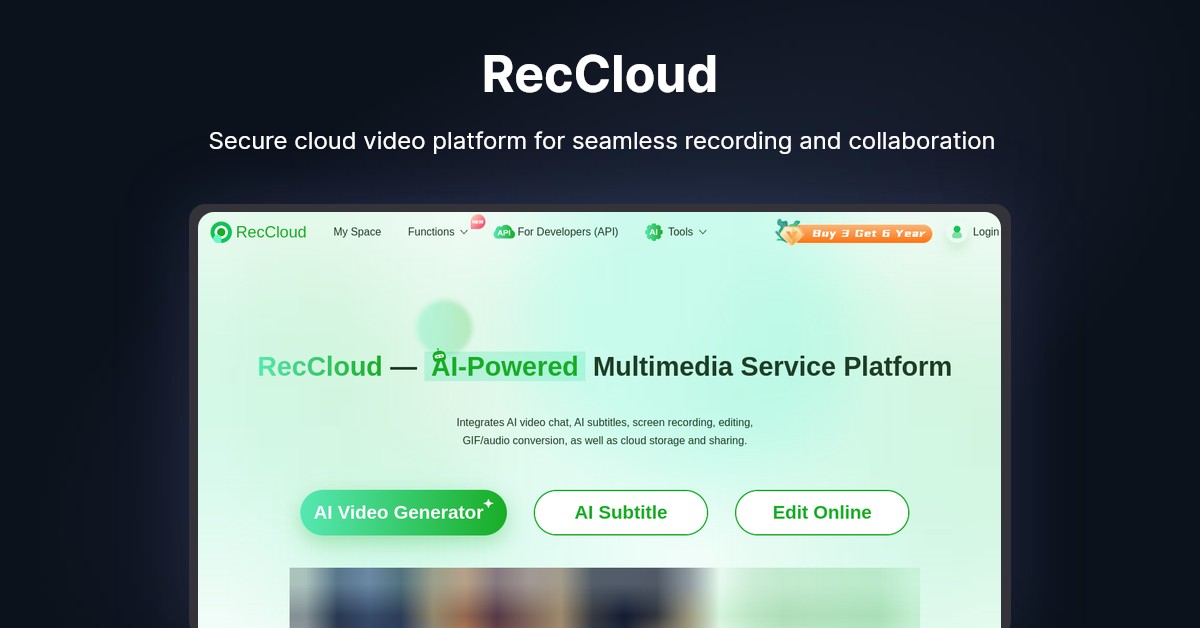This screenshot has width=1200, height=628.
Task: Launch the AI Video Generator button
Action: coord(404,513)
